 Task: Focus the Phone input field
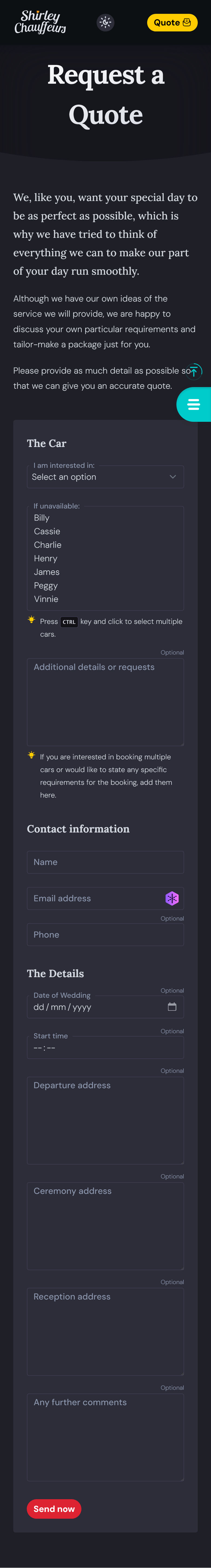tap(105, 934)
